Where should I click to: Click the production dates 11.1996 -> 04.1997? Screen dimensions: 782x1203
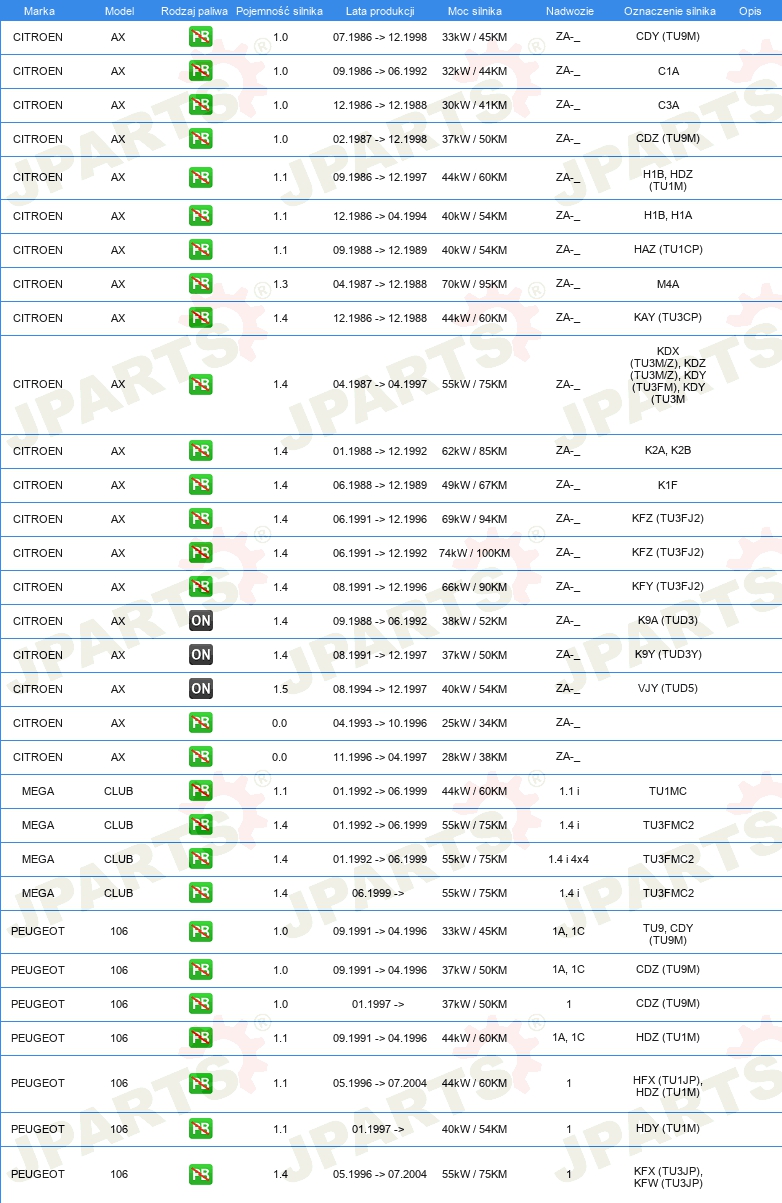coord(380,757)
